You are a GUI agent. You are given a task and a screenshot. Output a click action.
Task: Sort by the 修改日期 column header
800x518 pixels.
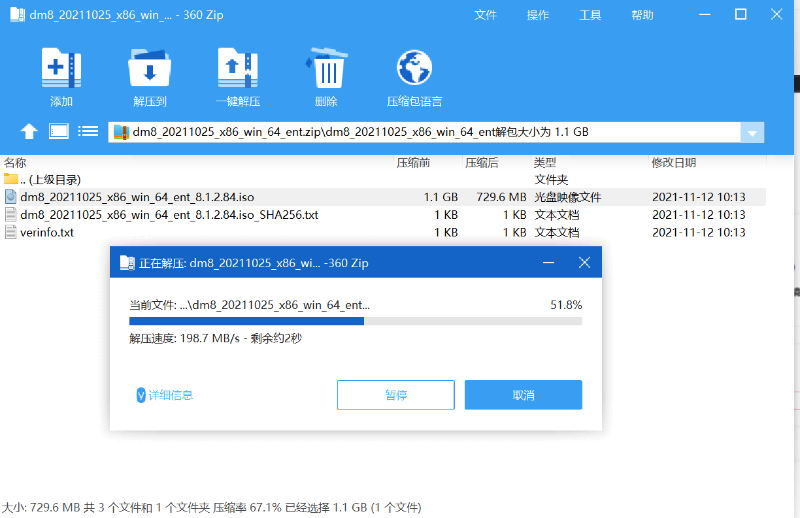point(674,163)
